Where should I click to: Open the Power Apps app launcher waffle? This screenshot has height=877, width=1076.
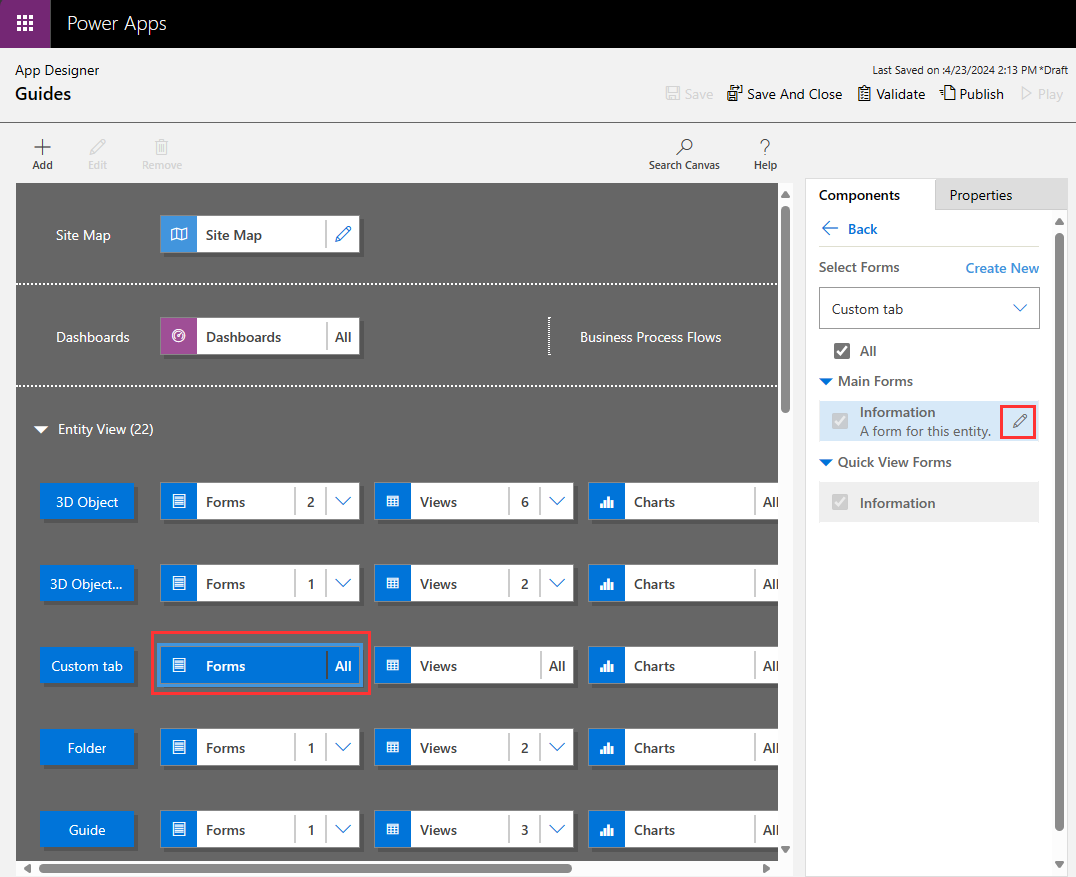pyautogui.click(x=25, y=23)
